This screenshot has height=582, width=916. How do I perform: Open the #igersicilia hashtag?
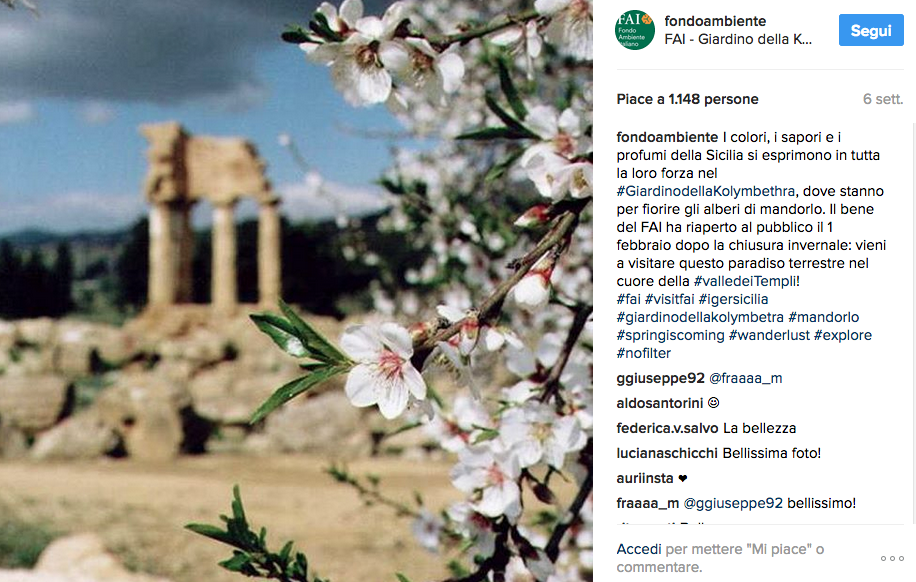pos(733,299)
